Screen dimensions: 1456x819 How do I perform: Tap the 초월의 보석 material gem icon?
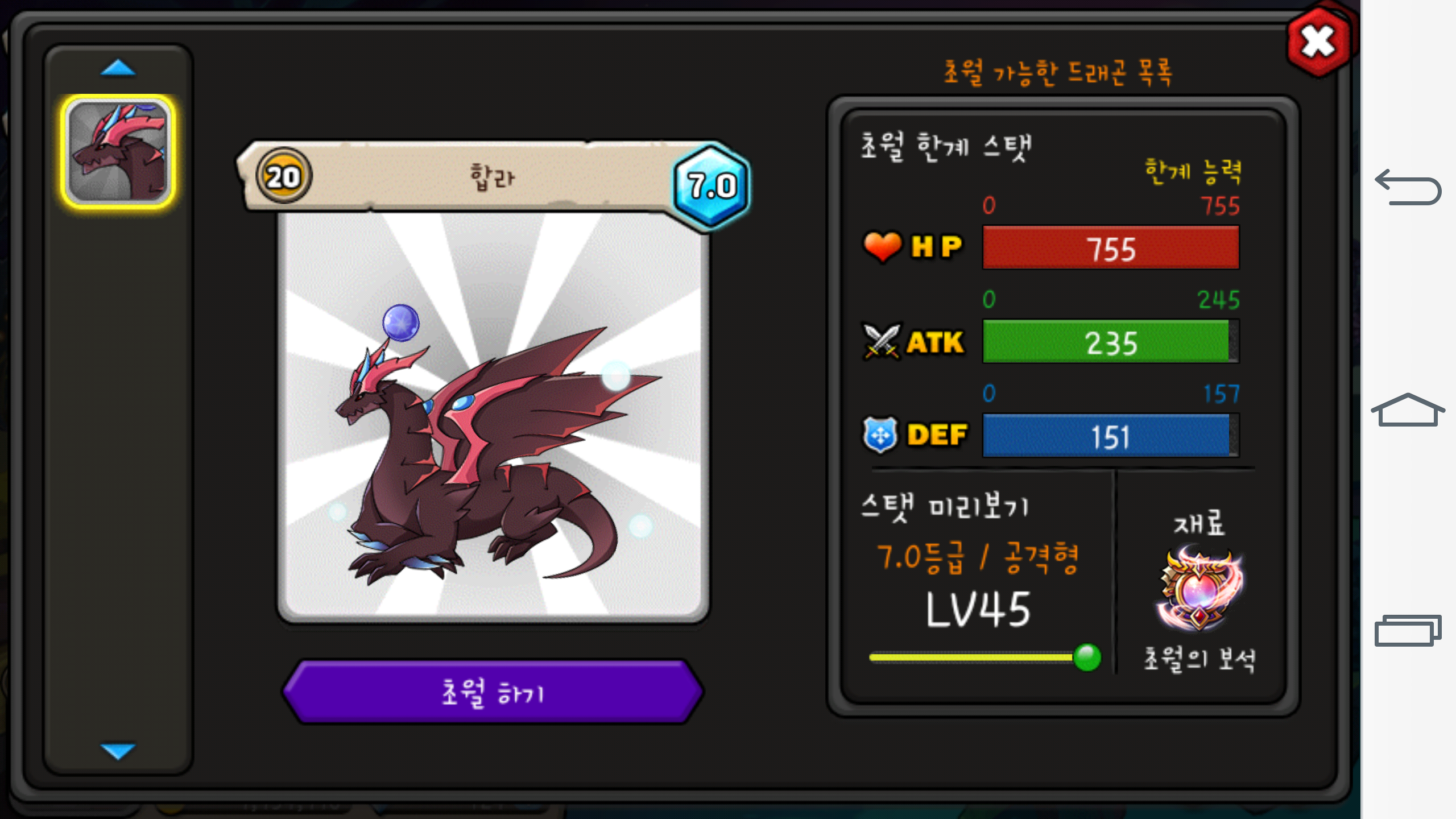click(x=1200, y=588)
